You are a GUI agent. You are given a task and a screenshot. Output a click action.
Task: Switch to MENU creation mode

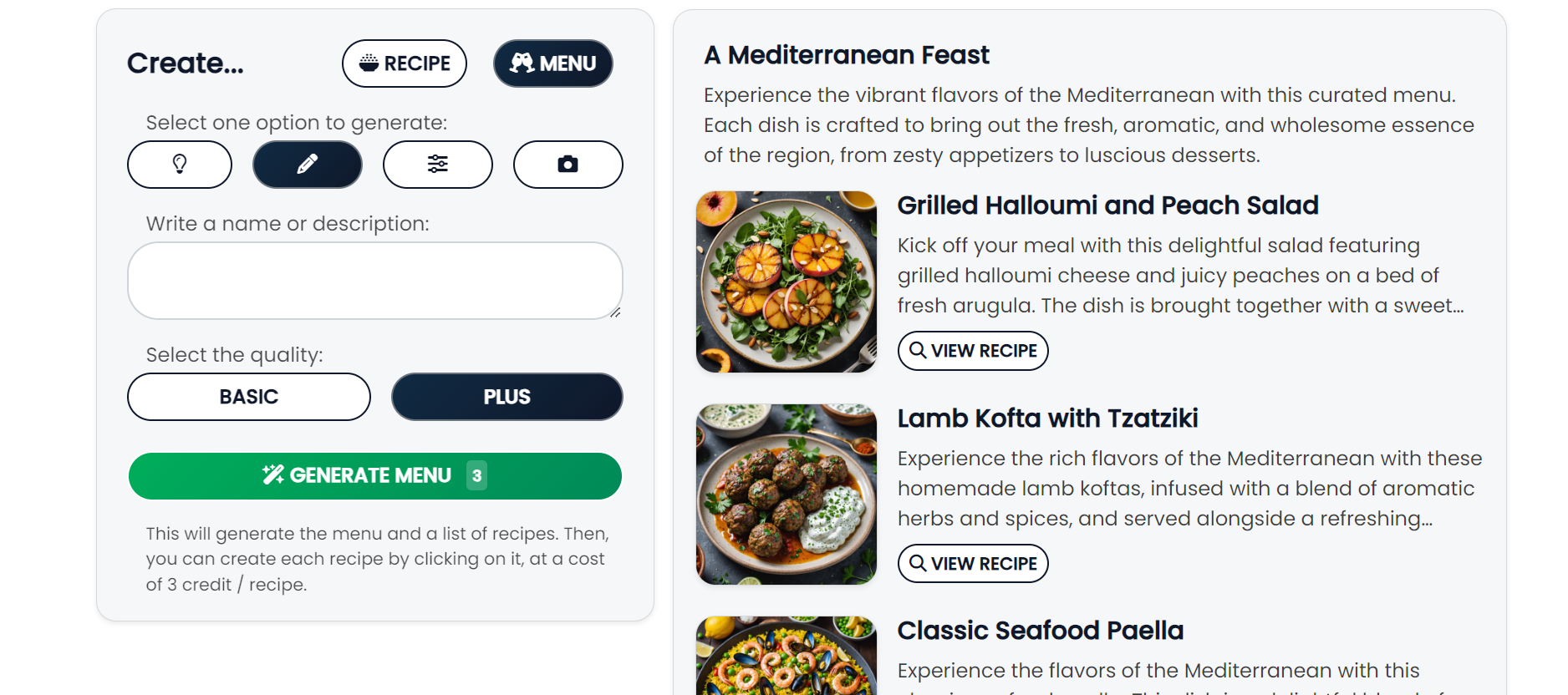tap(553, 63)
